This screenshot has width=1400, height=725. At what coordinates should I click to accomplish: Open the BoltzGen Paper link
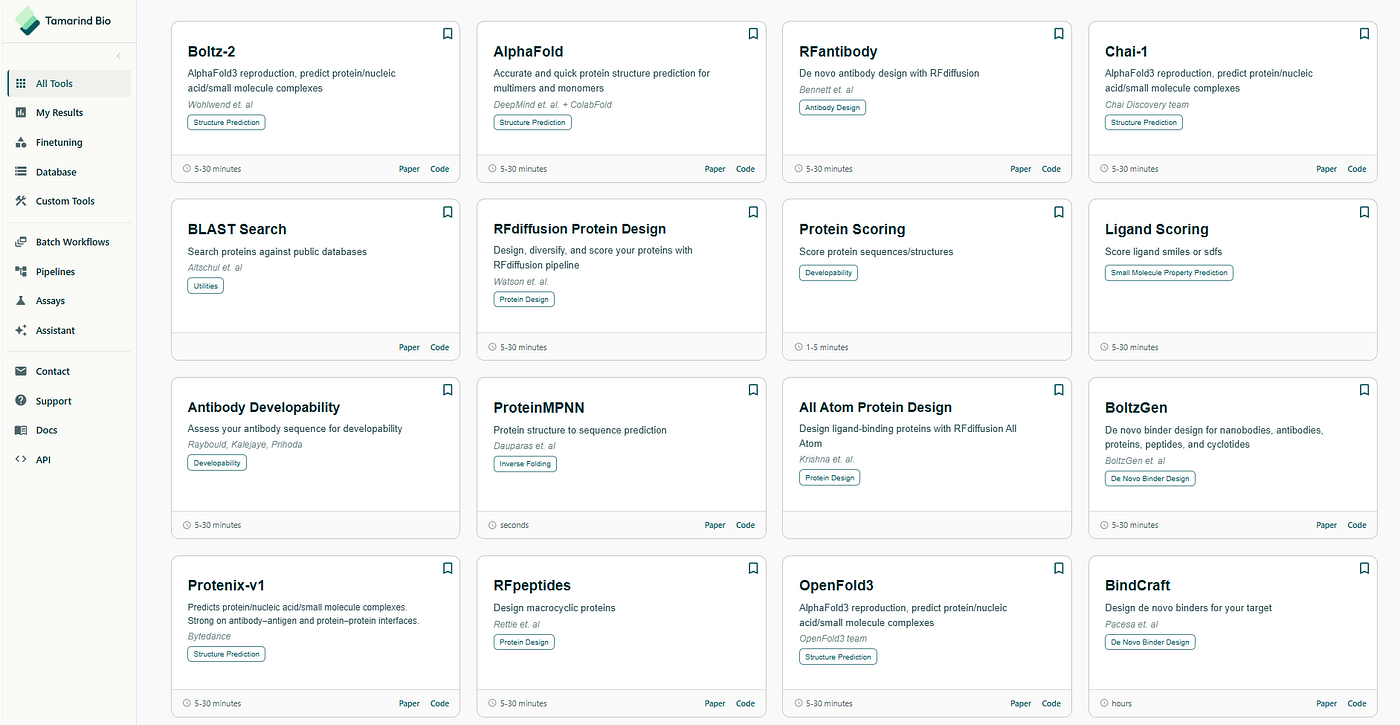pos(1327,525)
